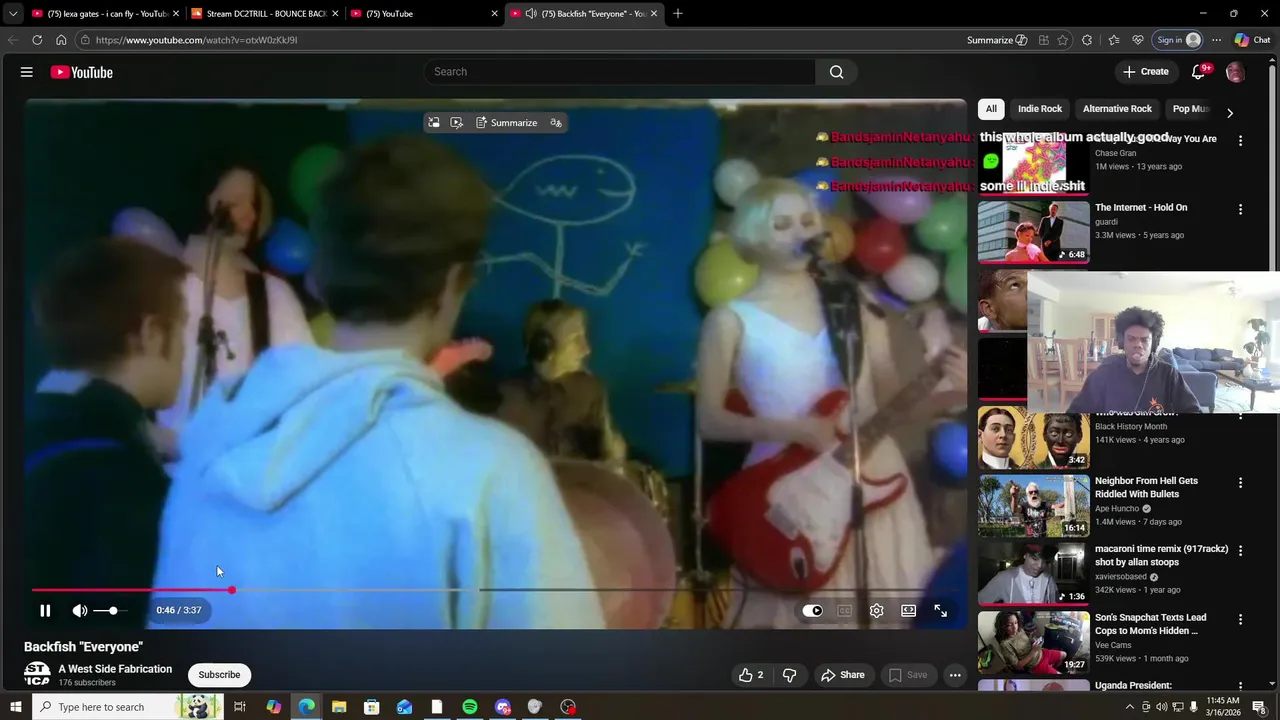
Task: Show hidden system tray icons chevron
Action: (x=1130, y=707)
